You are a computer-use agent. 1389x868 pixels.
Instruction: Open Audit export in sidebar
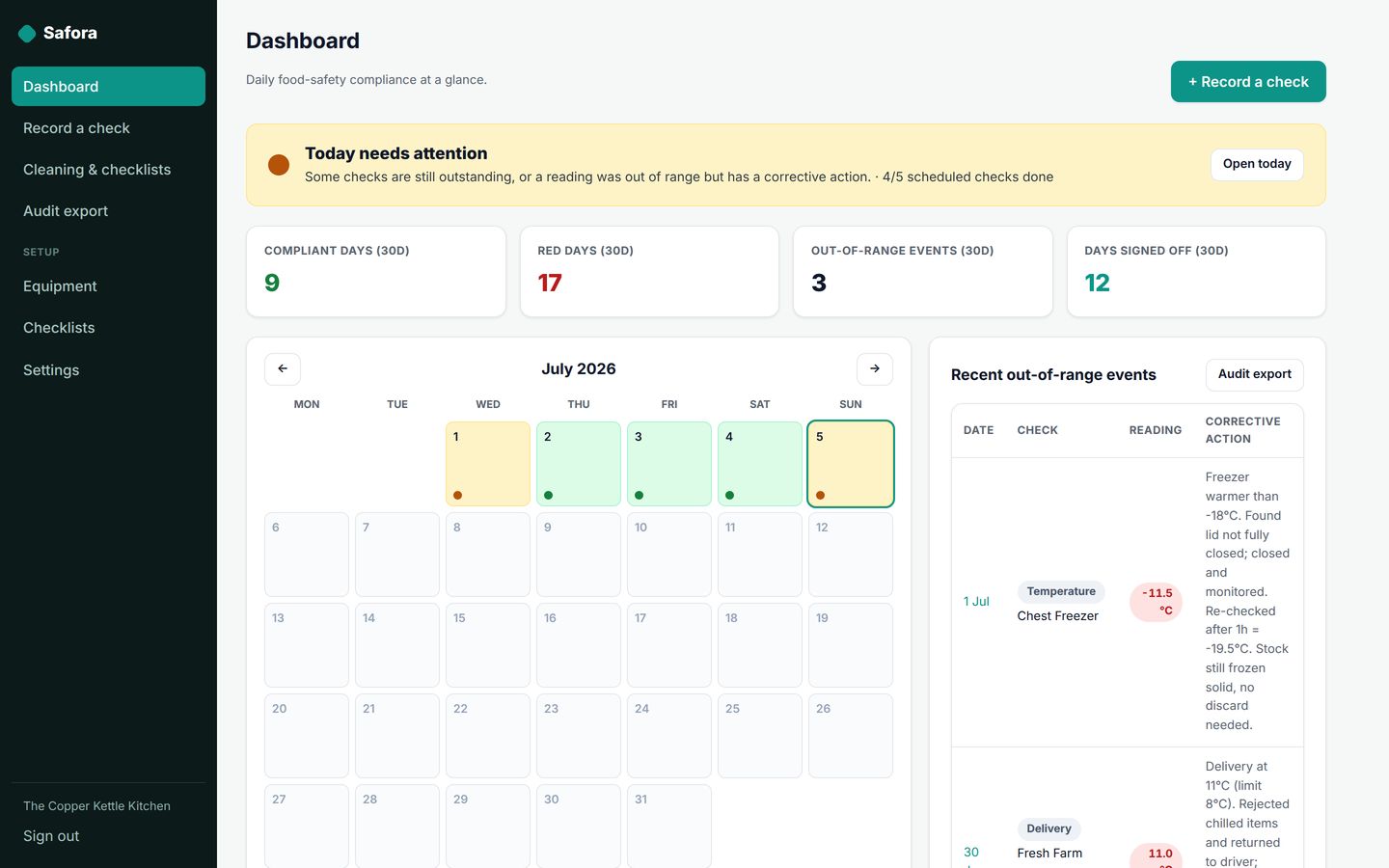[x=108, y=211]
